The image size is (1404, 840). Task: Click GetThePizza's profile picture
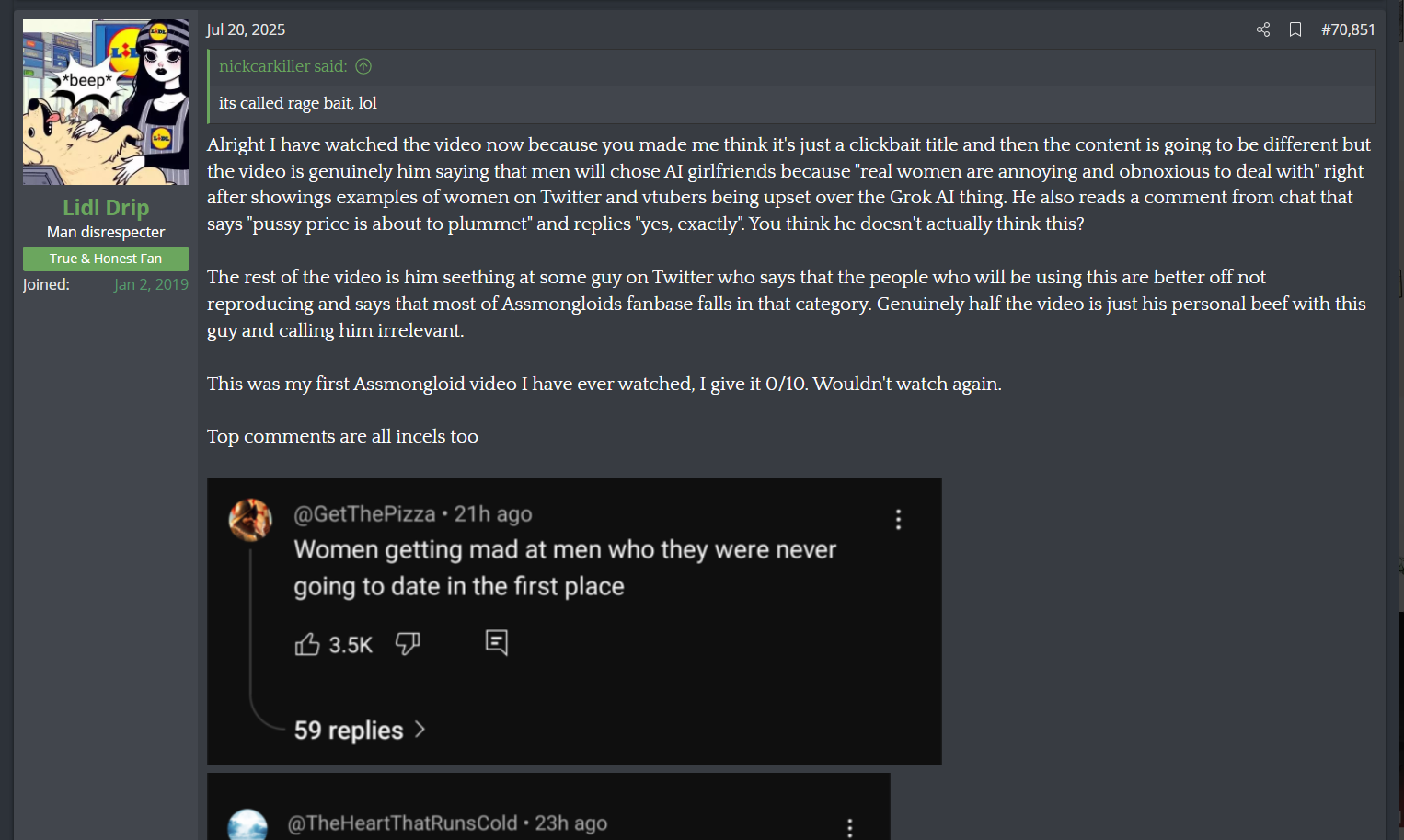click(x=250, y=520)
